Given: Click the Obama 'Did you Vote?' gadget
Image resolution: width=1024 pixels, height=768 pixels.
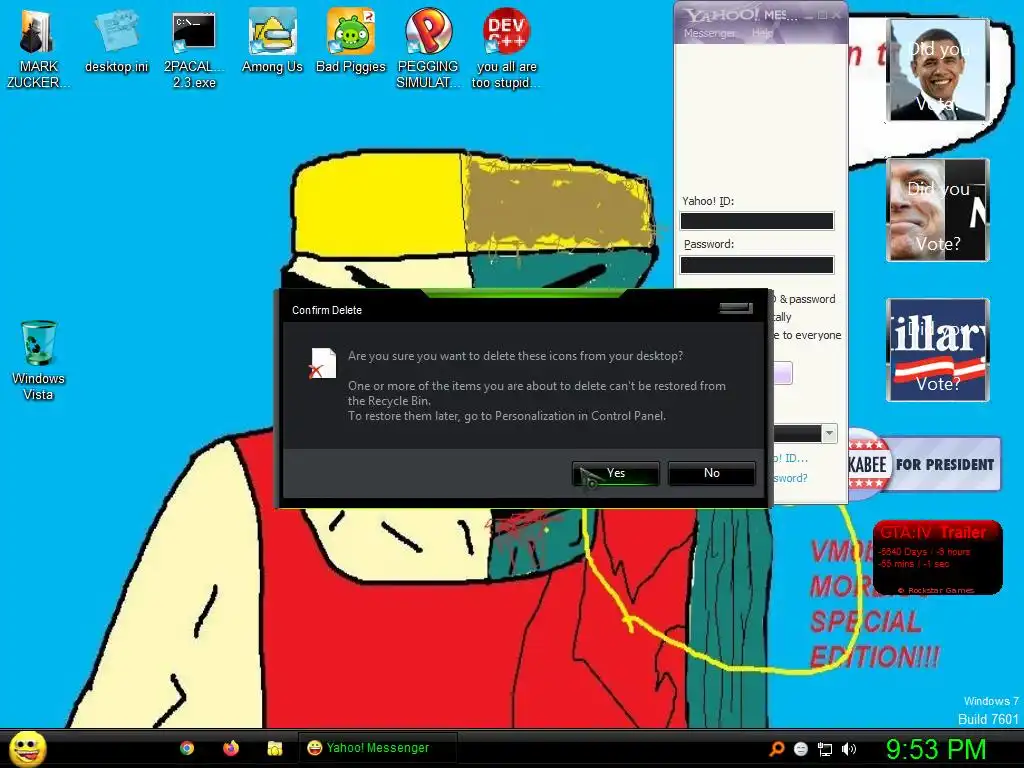Looking at the screenshot, I should tap(938, 70).
